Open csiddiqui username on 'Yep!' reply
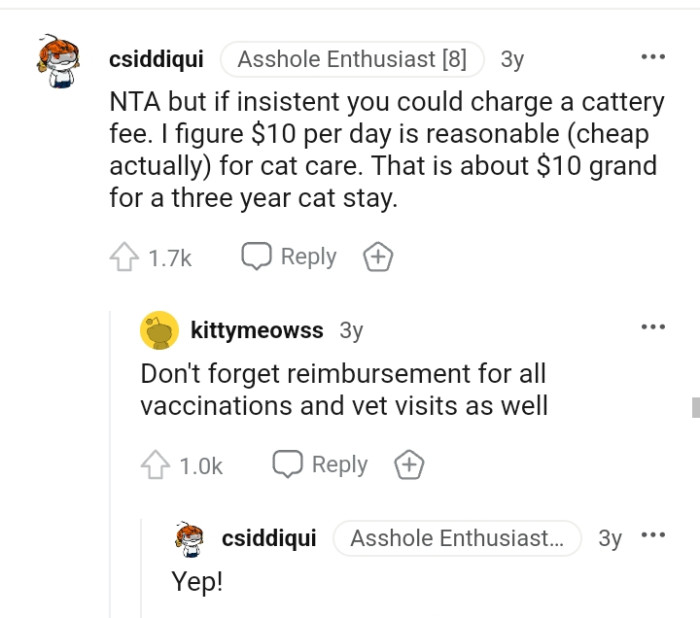This screenshot has width=700, height=618. [269, 538]
